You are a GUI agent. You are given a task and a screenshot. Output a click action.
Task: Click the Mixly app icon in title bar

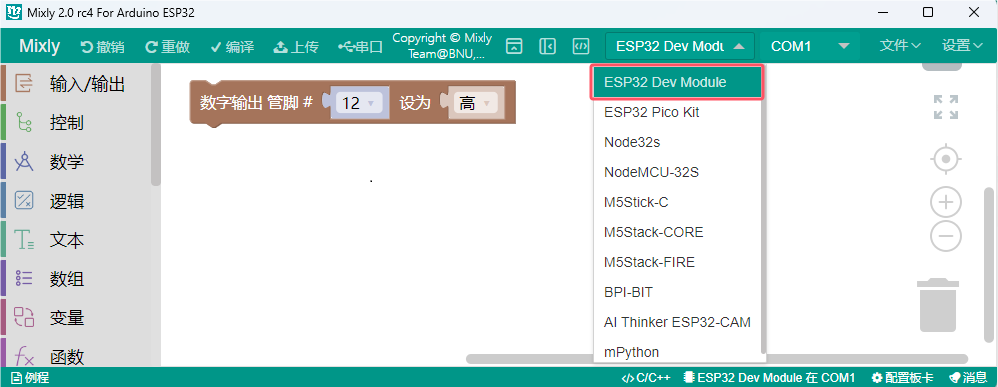13,13
